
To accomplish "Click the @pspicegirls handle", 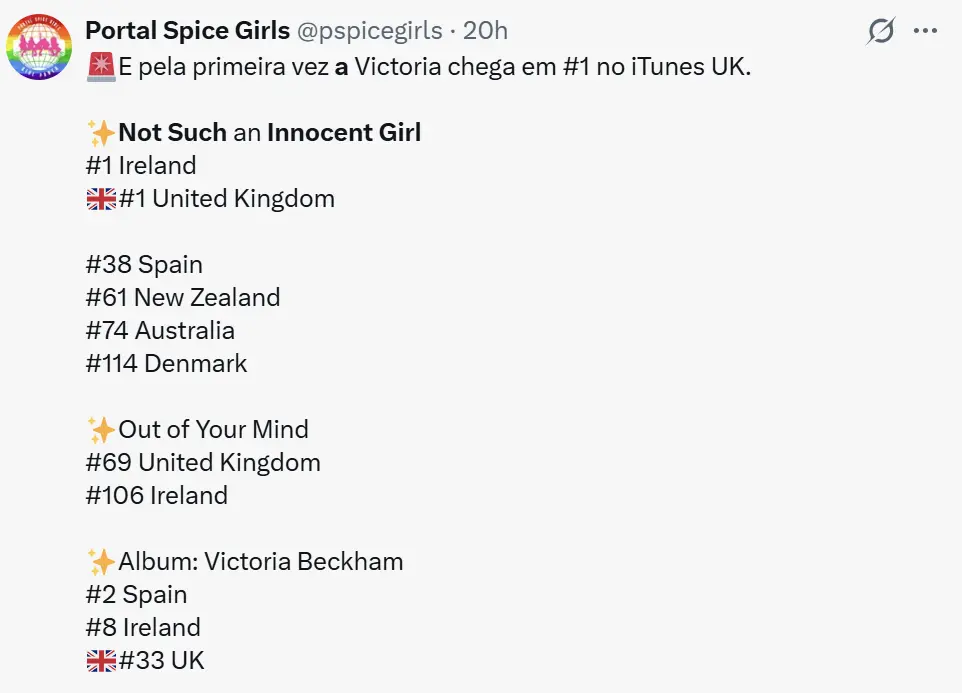I will (x=369, y=32).
